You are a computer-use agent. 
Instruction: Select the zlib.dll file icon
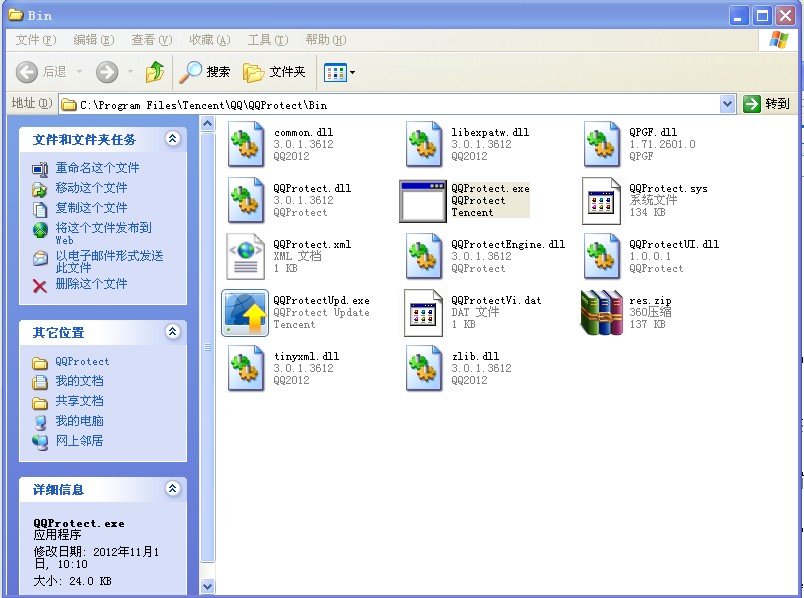[x=424, y=368]
